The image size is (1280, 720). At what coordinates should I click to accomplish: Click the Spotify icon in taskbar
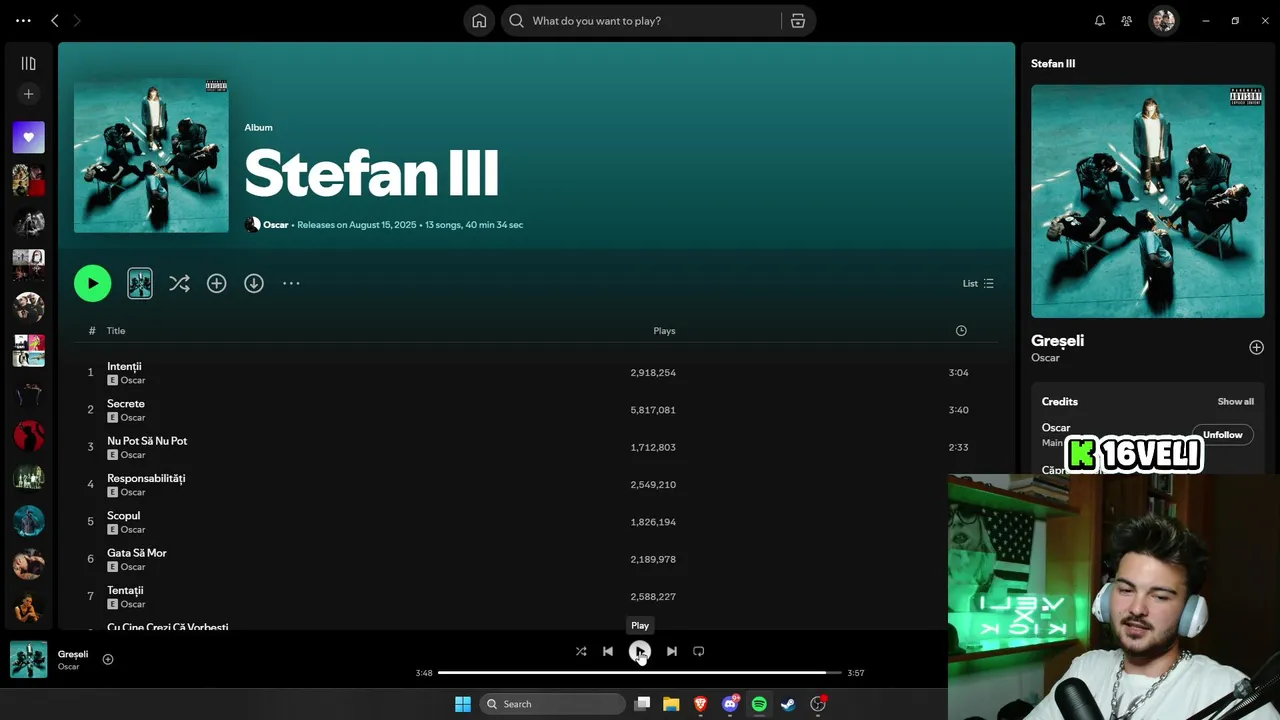tap(759, 704)
